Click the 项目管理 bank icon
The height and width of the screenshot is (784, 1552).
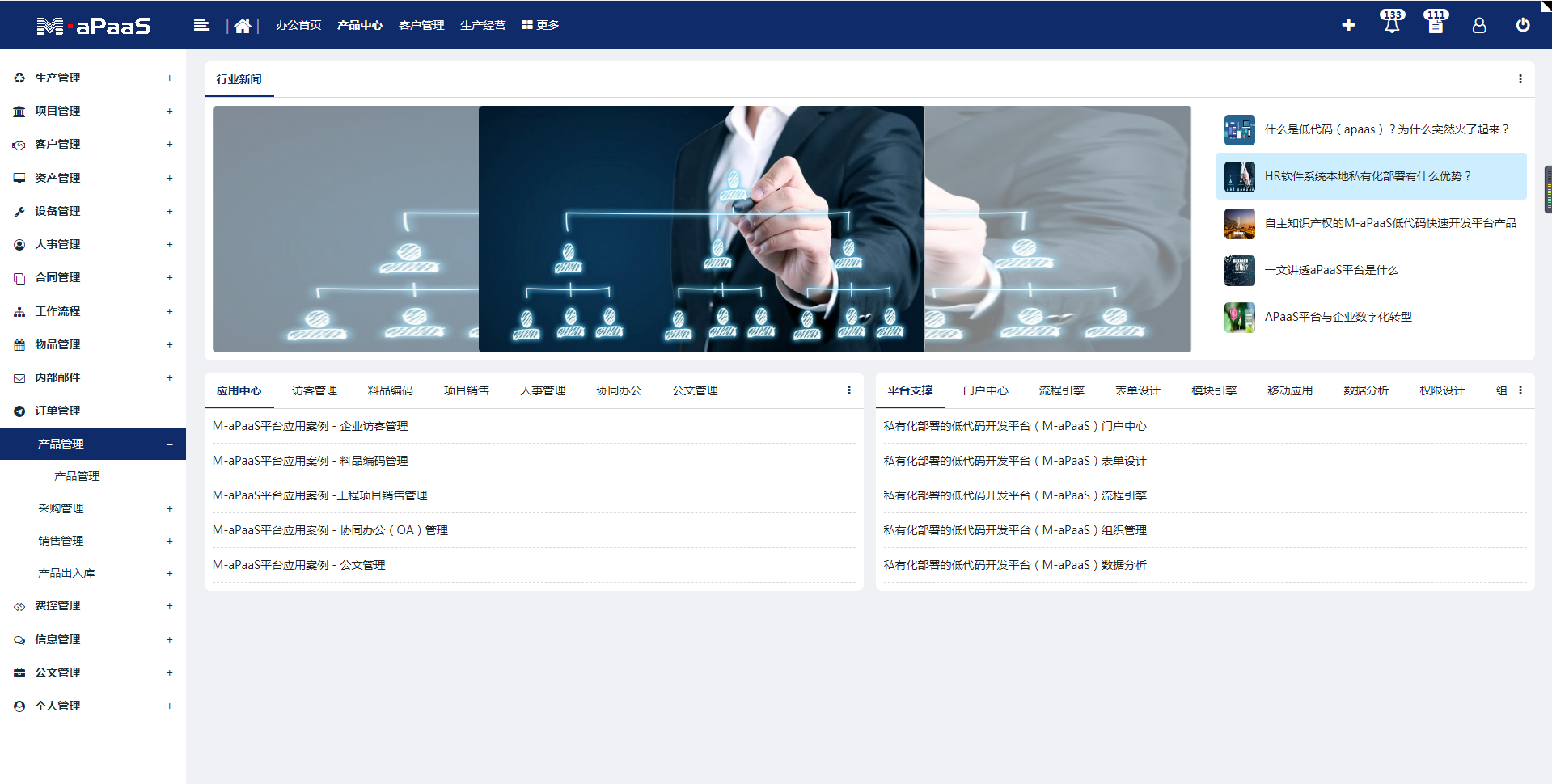click(19, 112)
